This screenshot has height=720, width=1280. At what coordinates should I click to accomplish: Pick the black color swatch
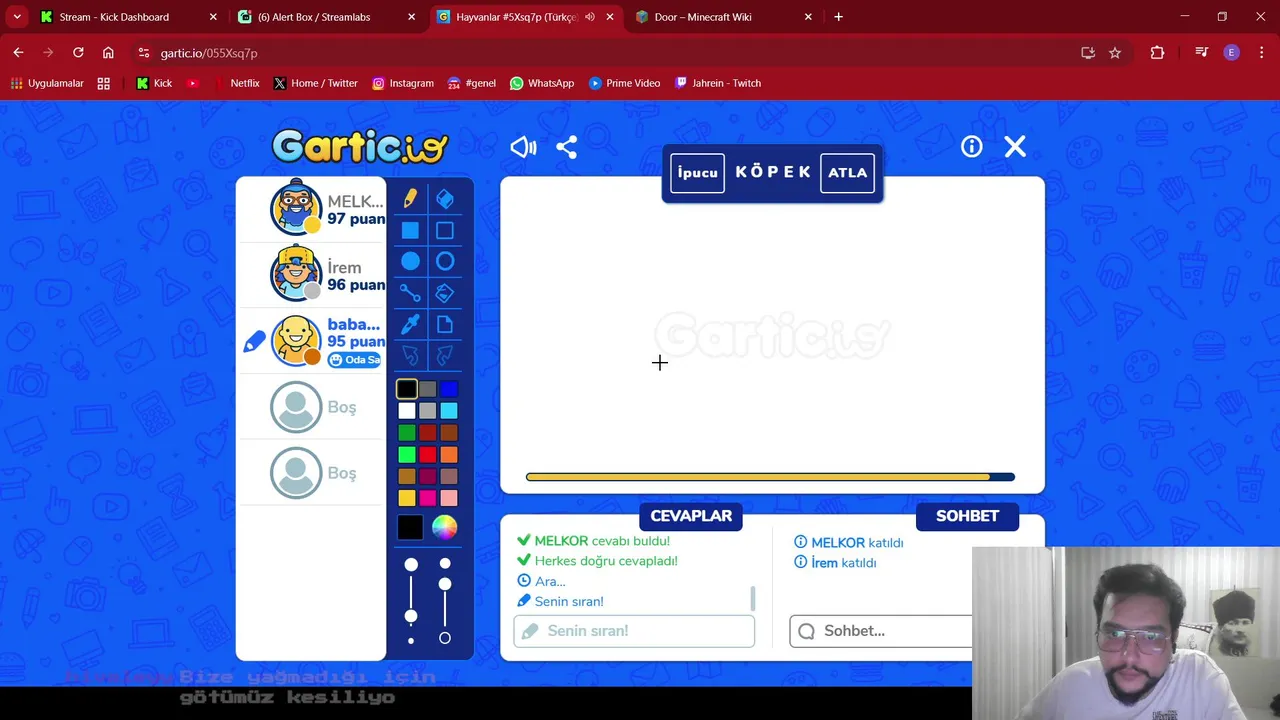pyautogui.click(x=406, y=389)
